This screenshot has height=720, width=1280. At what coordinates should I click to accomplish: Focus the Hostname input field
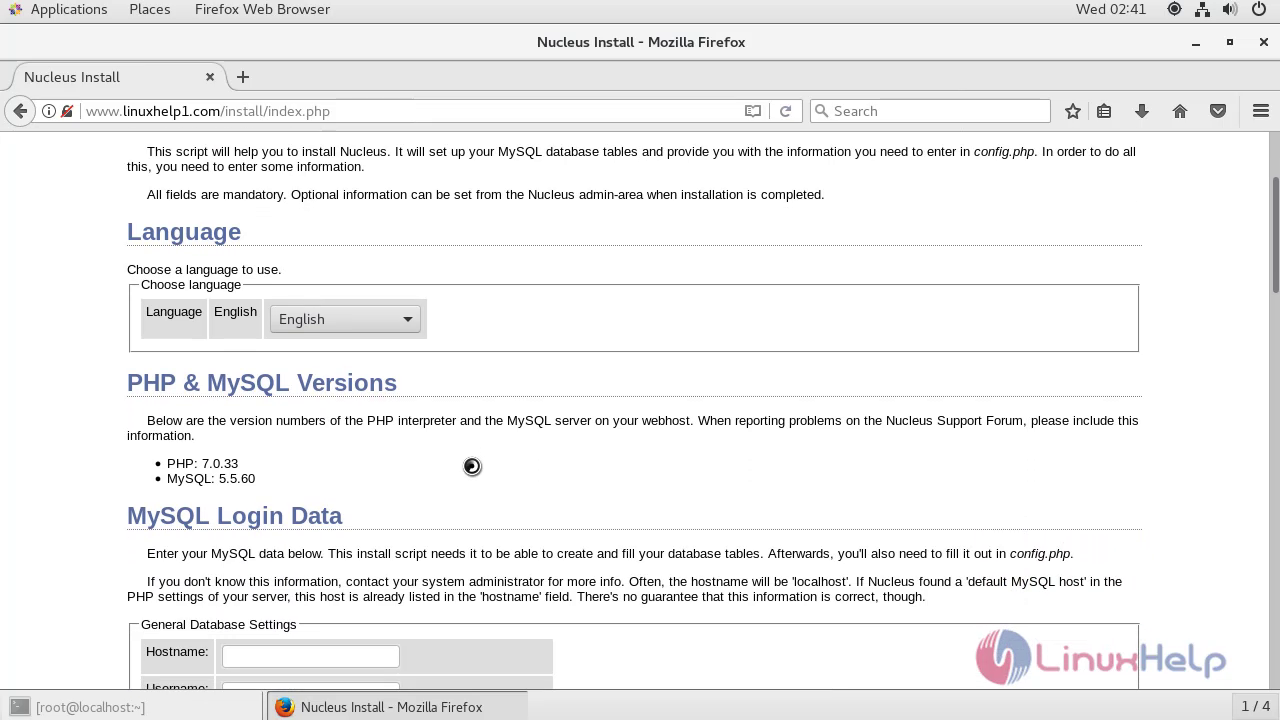pos(311,656)
